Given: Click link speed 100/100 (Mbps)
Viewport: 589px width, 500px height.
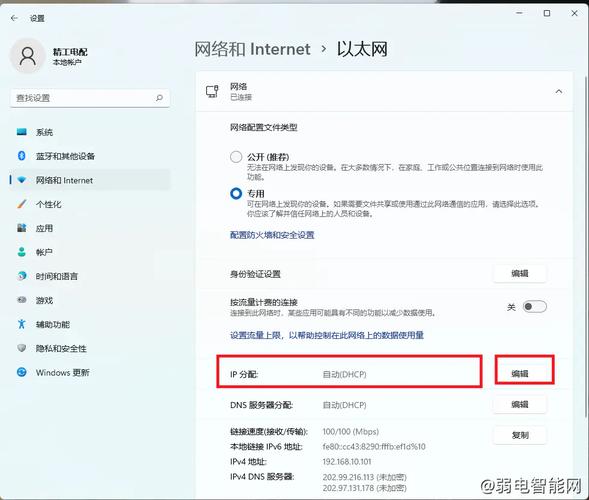Looking at the screenshot, I should (x=350, y=432).
